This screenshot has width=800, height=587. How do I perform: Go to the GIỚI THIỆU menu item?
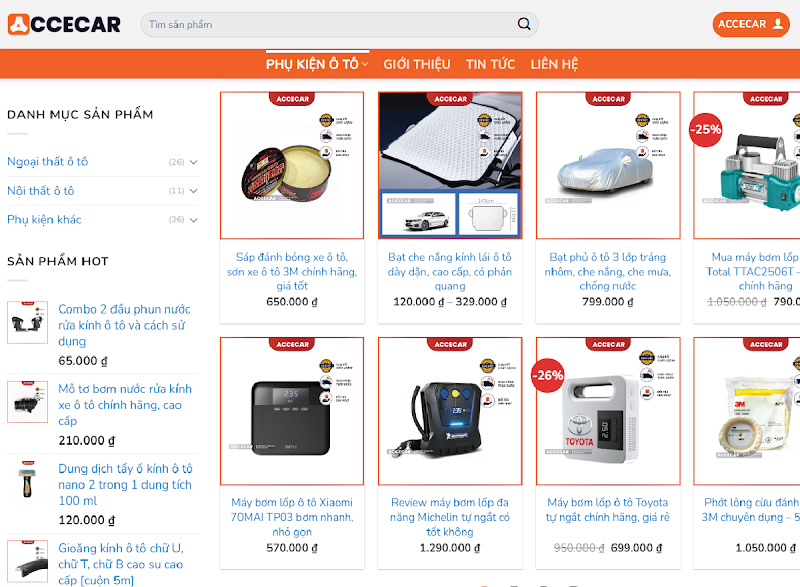(x=417, y=64)
